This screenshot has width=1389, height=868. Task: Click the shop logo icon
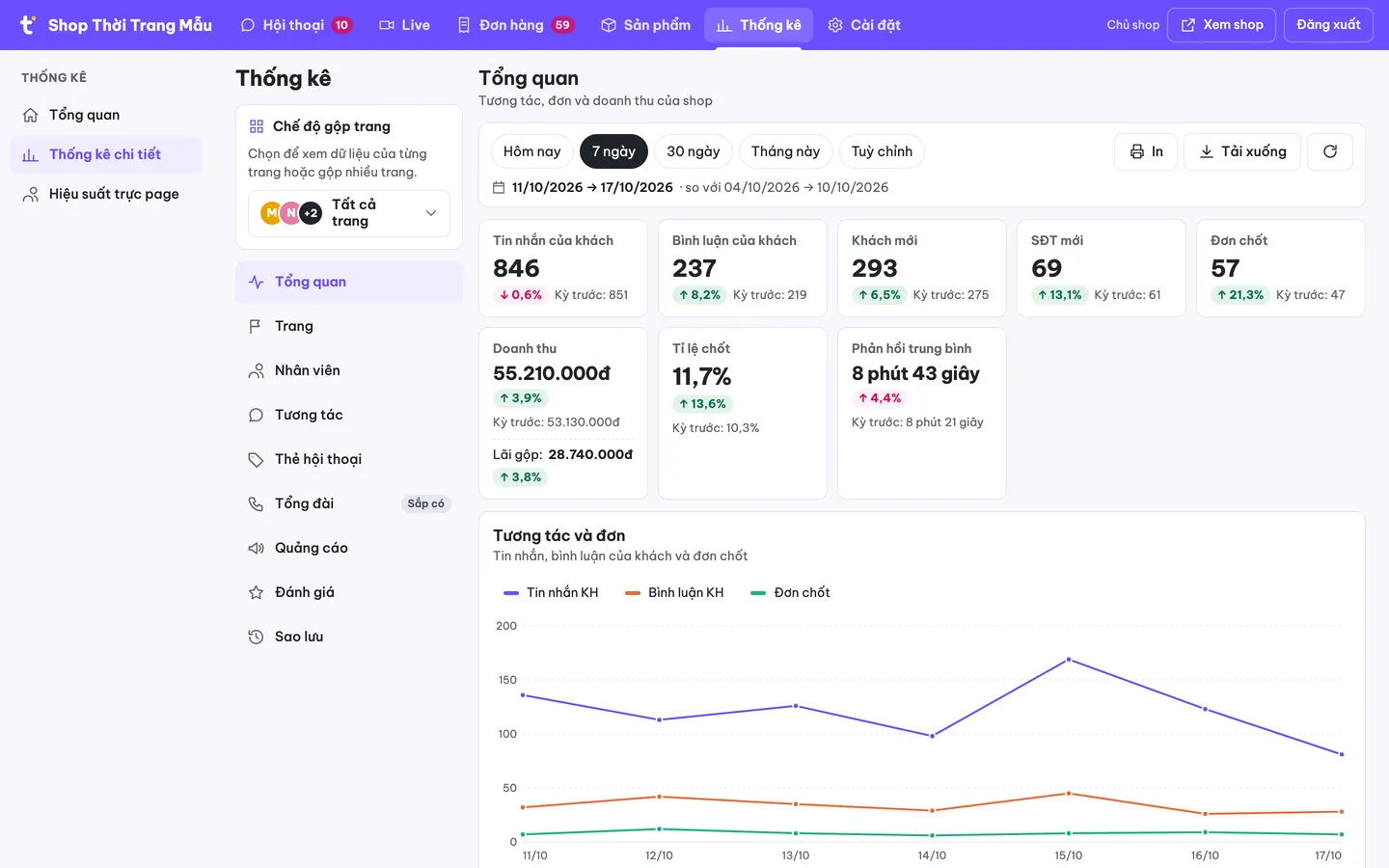coord(28,25)
